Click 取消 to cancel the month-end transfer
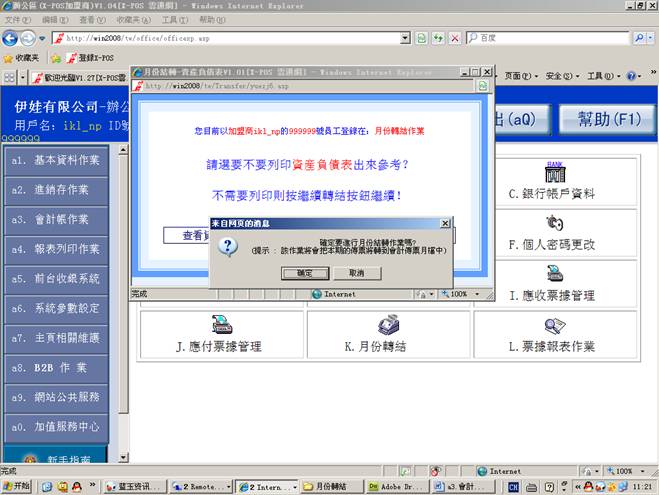The image size is (659, 495). [x=356, y=272]
